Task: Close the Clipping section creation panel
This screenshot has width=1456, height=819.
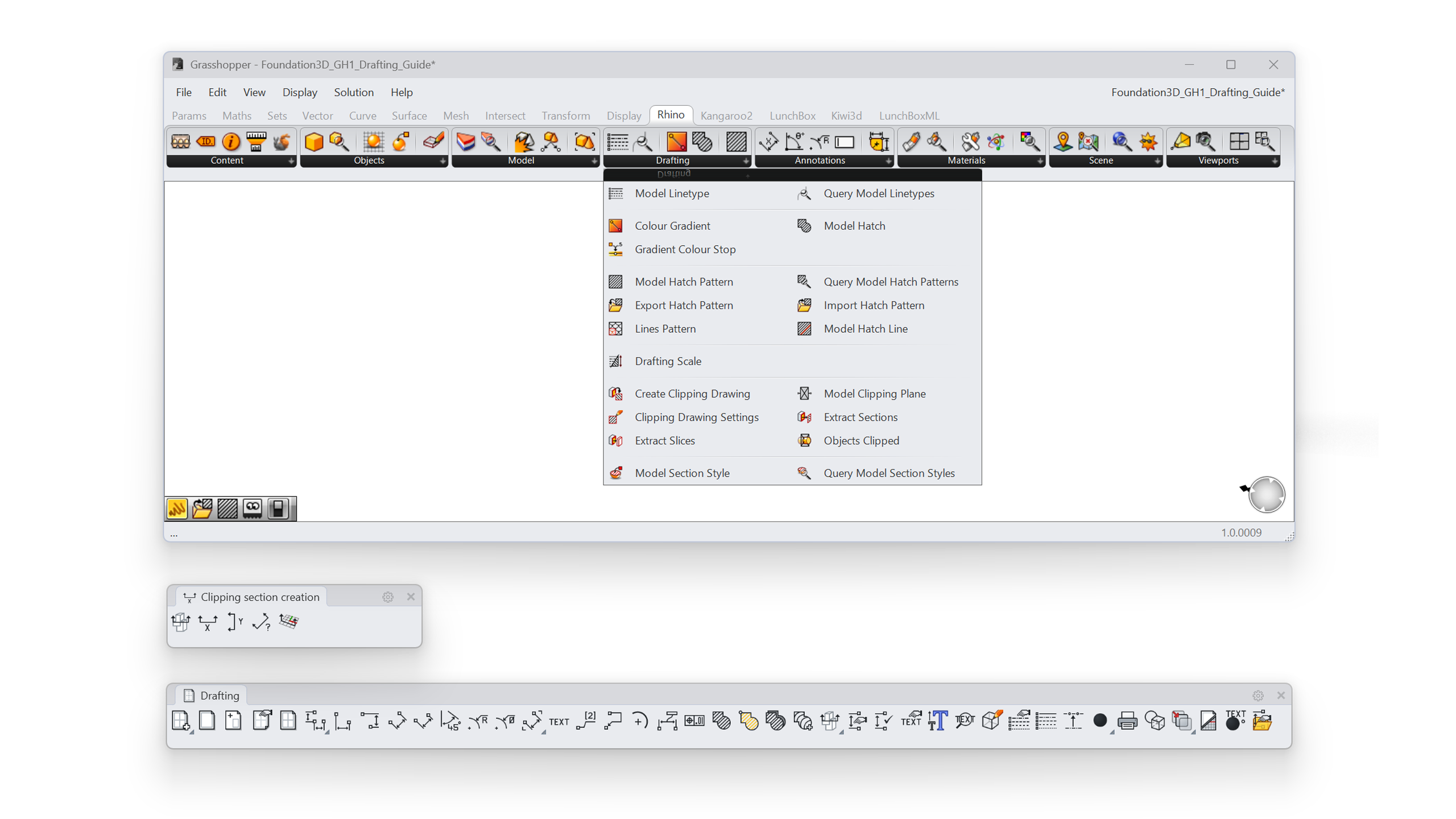Action: coord(411,597)
